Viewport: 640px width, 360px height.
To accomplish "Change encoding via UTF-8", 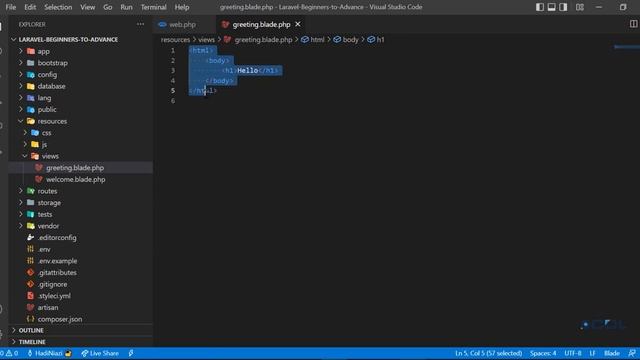I will (573, 353).
